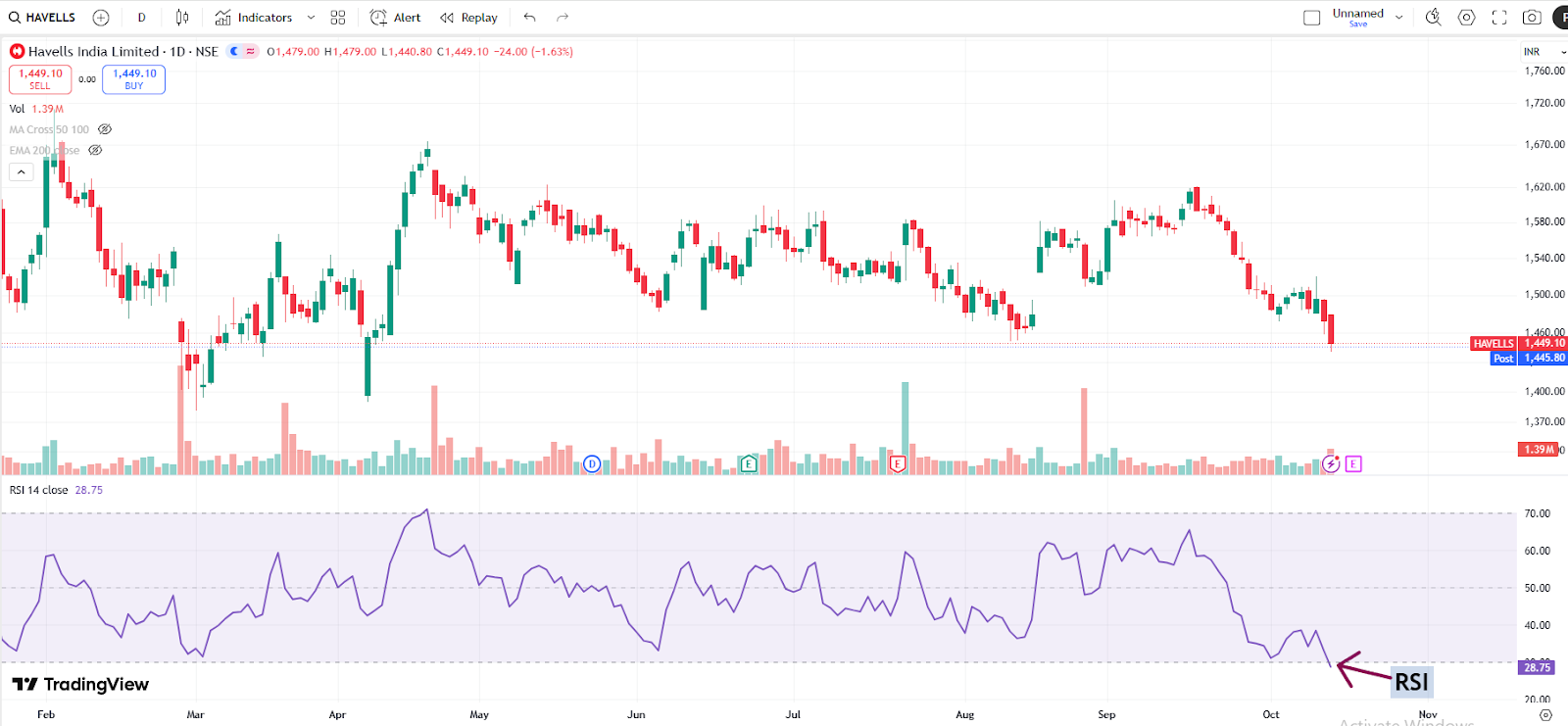This screenshot has width=1568, height=726.
Task: Open the Indicators menu
Action: pos(254,18)
